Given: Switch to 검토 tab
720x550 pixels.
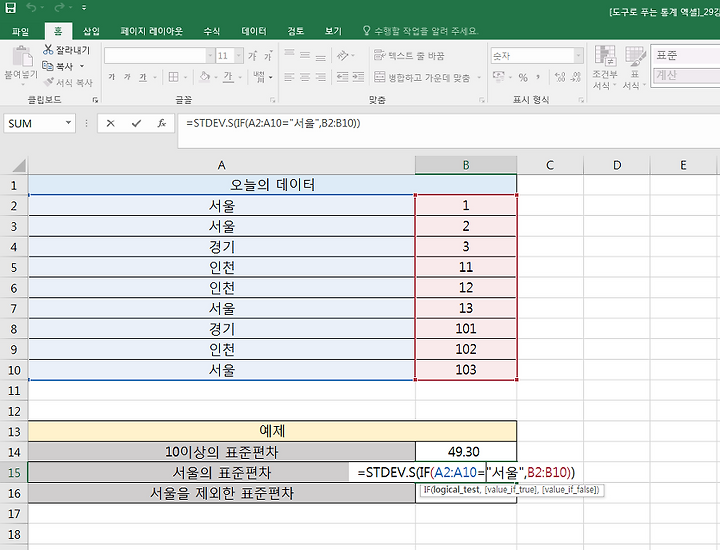Looking at the screenshot, I should coord(296,31).
